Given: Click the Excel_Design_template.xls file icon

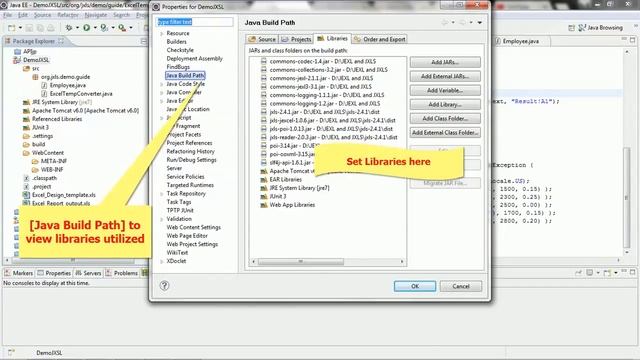Looking at the screenshot, I should [27, 195].
